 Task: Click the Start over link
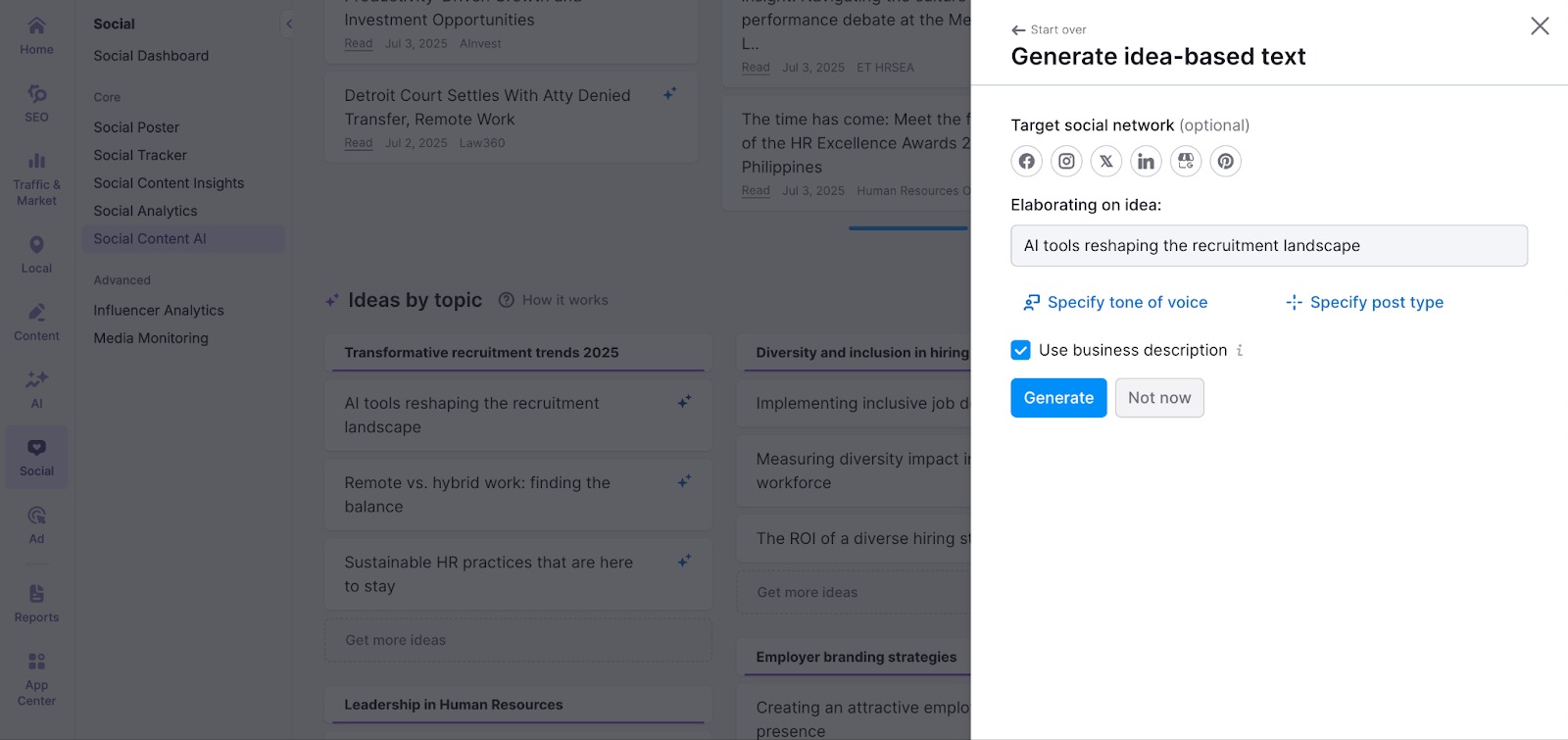point(1049,30)
